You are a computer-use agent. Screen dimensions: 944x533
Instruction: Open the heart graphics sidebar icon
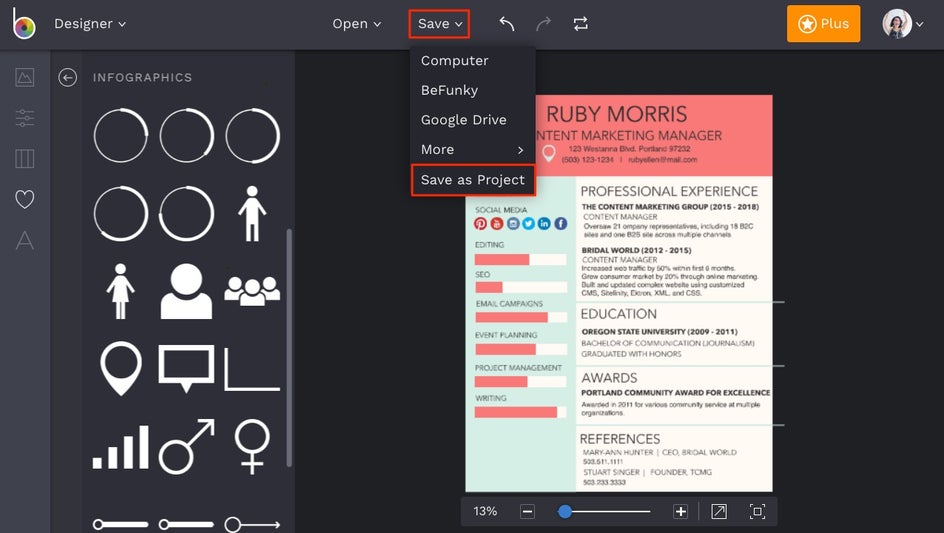[25, 199]
